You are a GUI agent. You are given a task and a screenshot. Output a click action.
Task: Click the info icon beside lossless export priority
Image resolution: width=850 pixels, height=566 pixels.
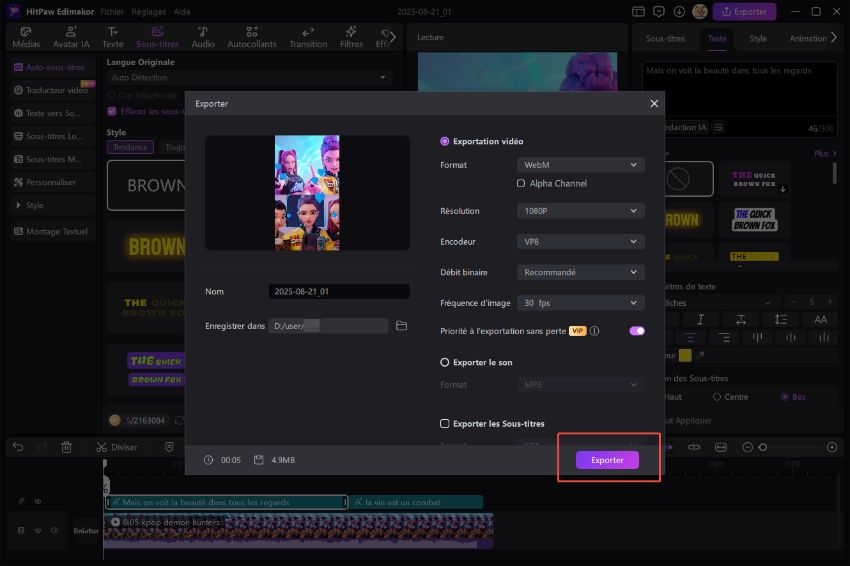pyautogui.click(x=594, y=331)
